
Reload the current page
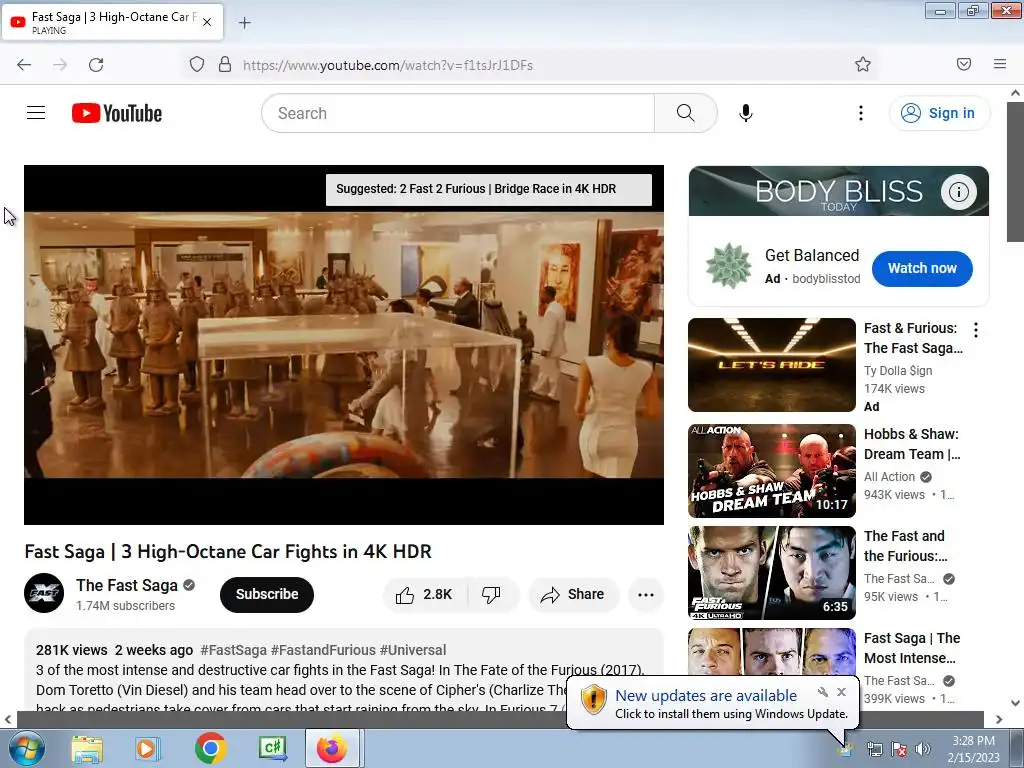click(x=96, y=65)
